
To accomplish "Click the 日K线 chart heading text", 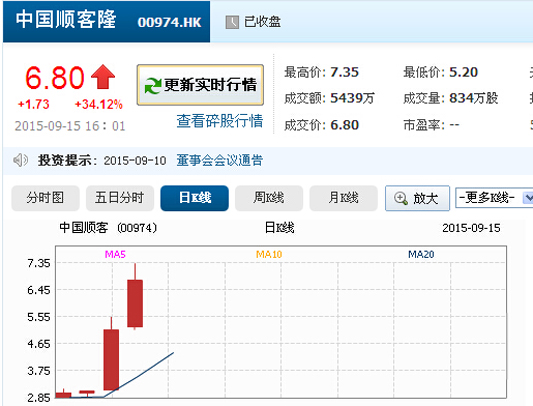I will (279, 228).
